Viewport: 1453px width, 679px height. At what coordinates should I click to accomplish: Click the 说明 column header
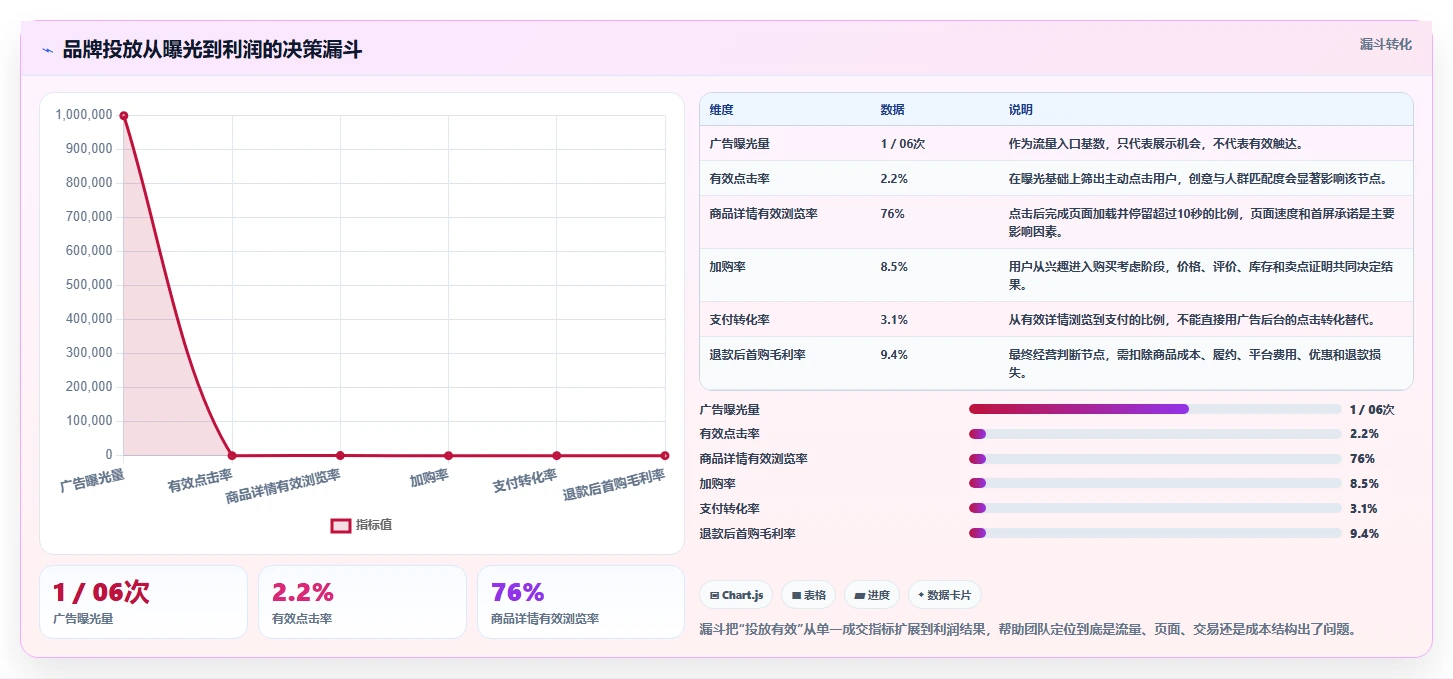[1020, 110]
